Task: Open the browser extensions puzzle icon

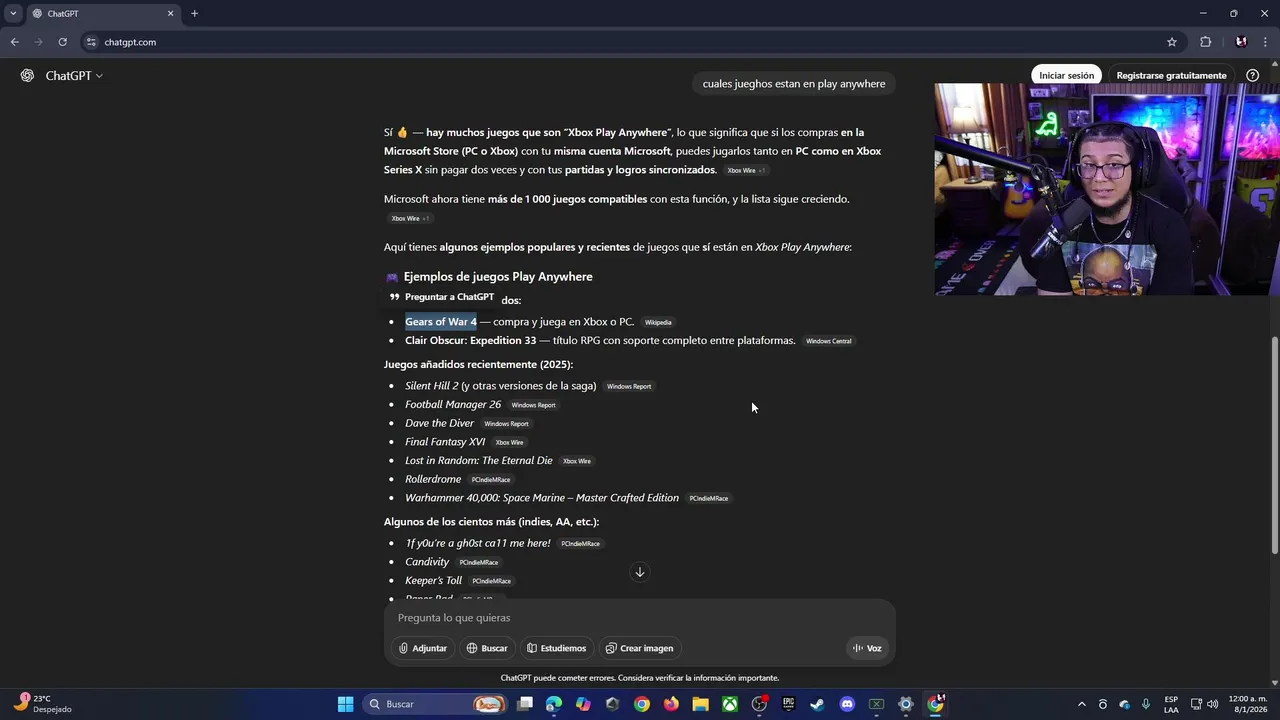Action: coord(1205,42)
